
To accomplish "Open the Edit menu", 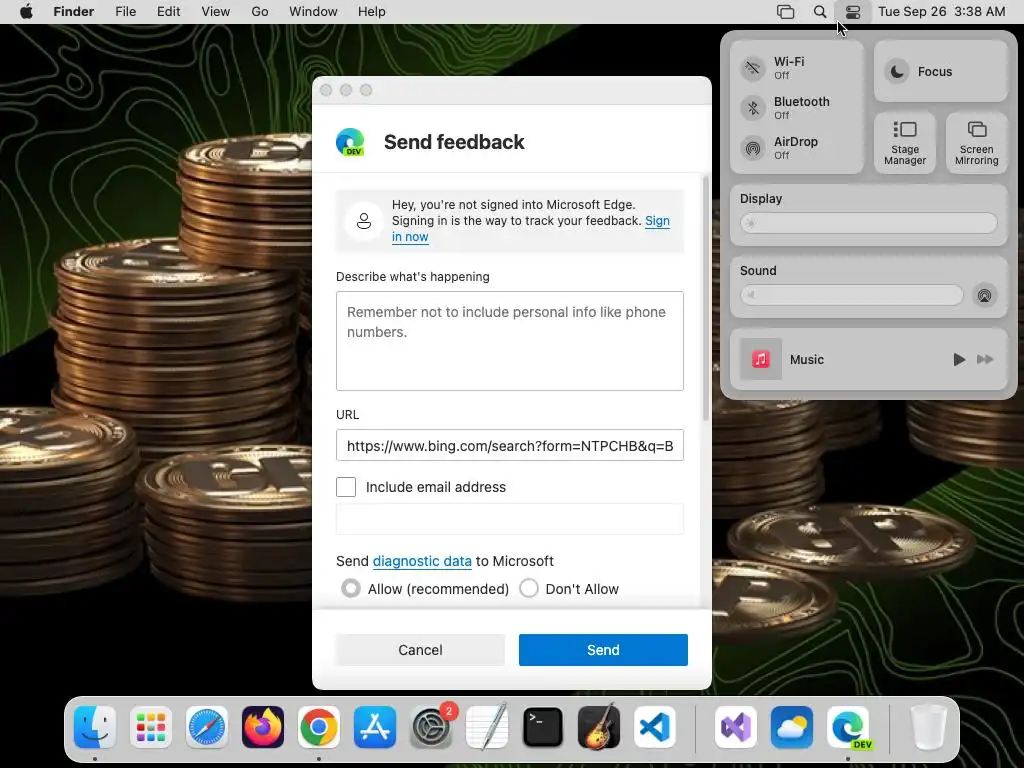I will click(168, 12).
